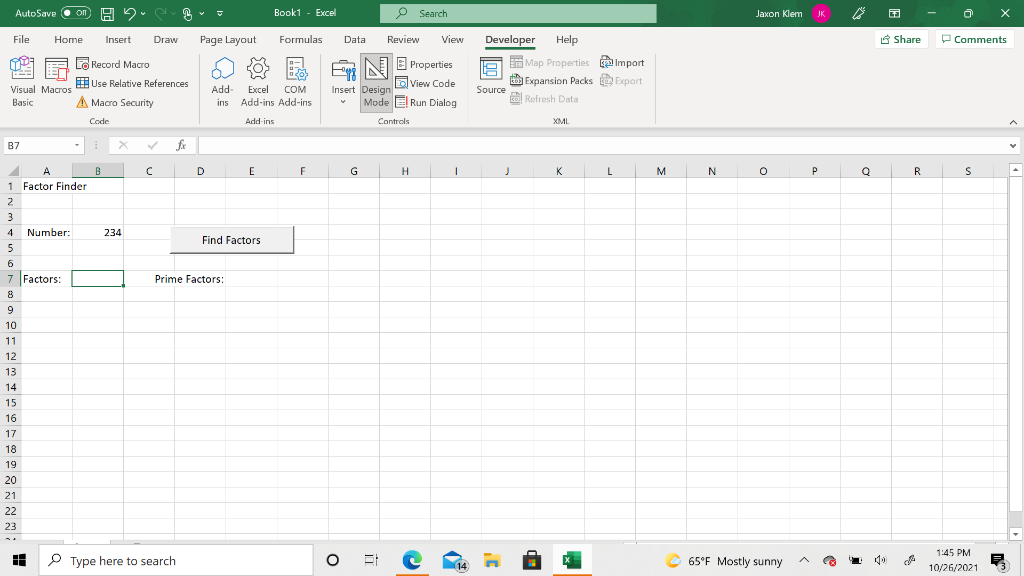Screen dimensions: 1024x576
Task: Switch to the Formulas tab
Action: (300, 39)
